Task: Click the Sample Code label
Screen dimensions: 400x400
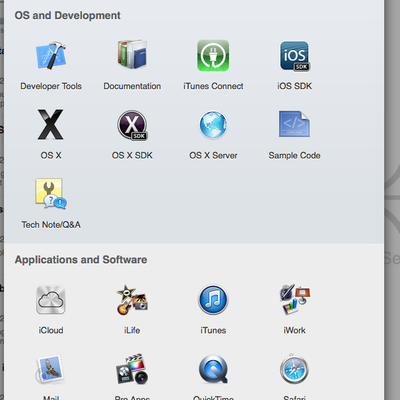Action: tap(294, 155)
